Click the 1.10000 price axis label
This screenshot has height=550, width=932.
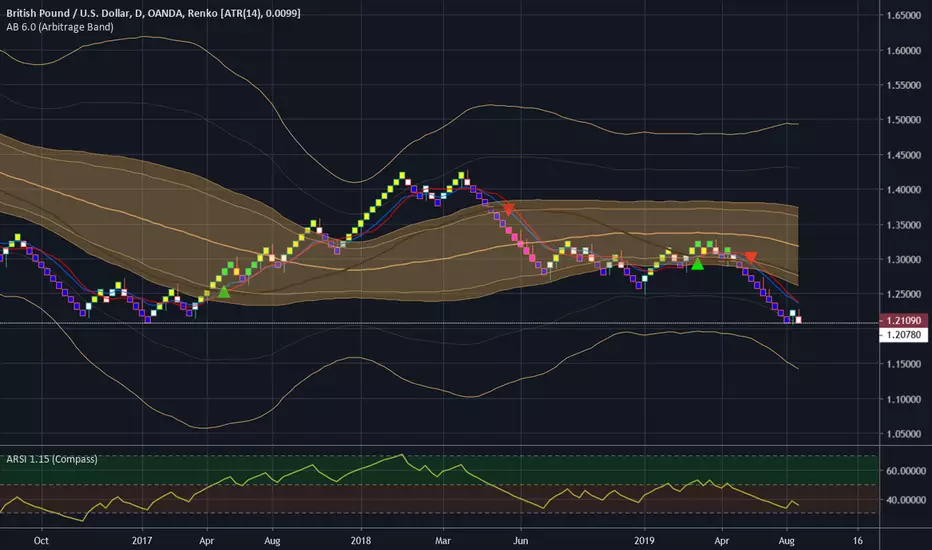[x=903, y=399]
